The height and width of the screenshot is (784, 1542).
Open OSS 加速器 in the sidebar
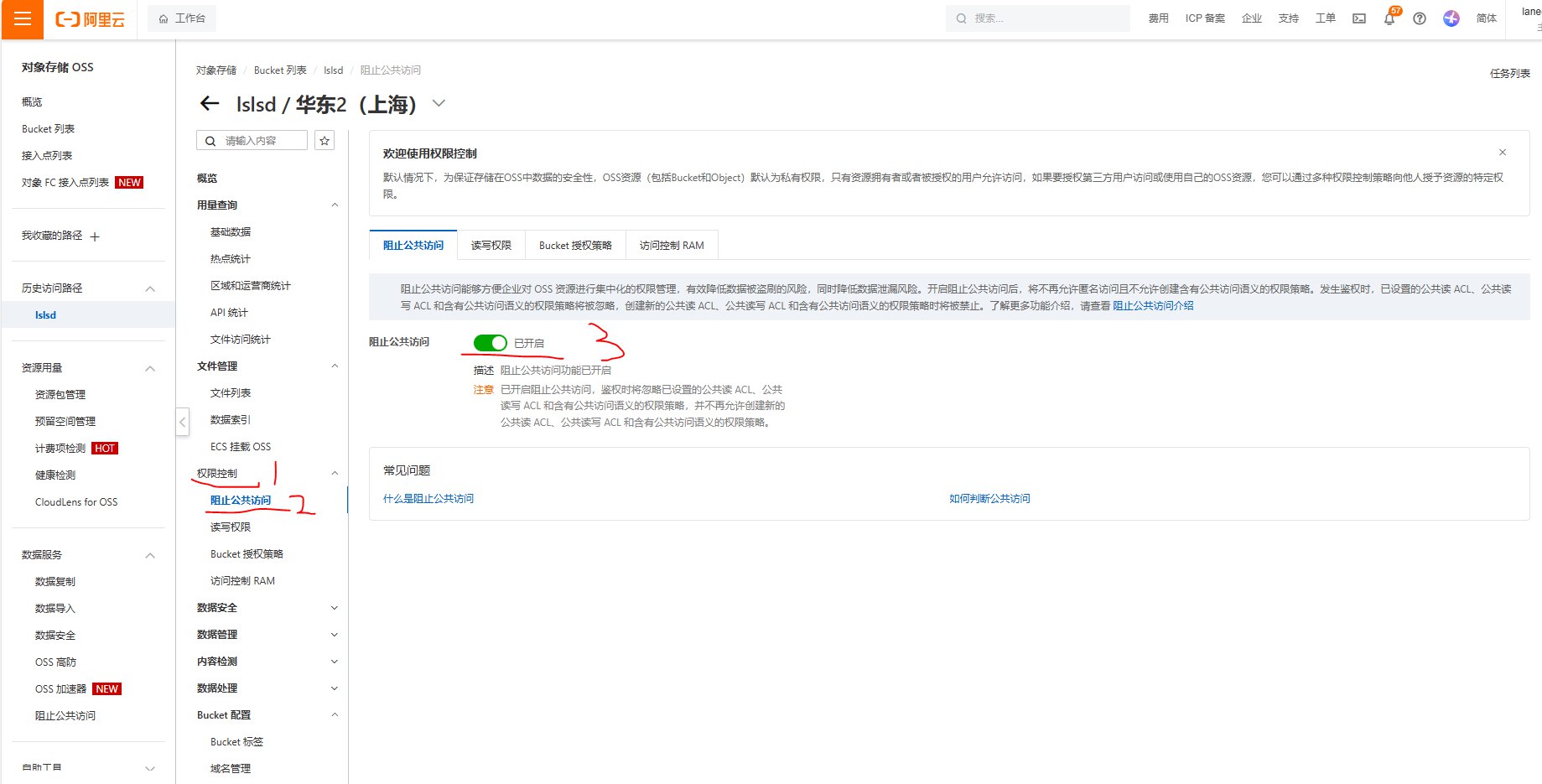(60, 689)
